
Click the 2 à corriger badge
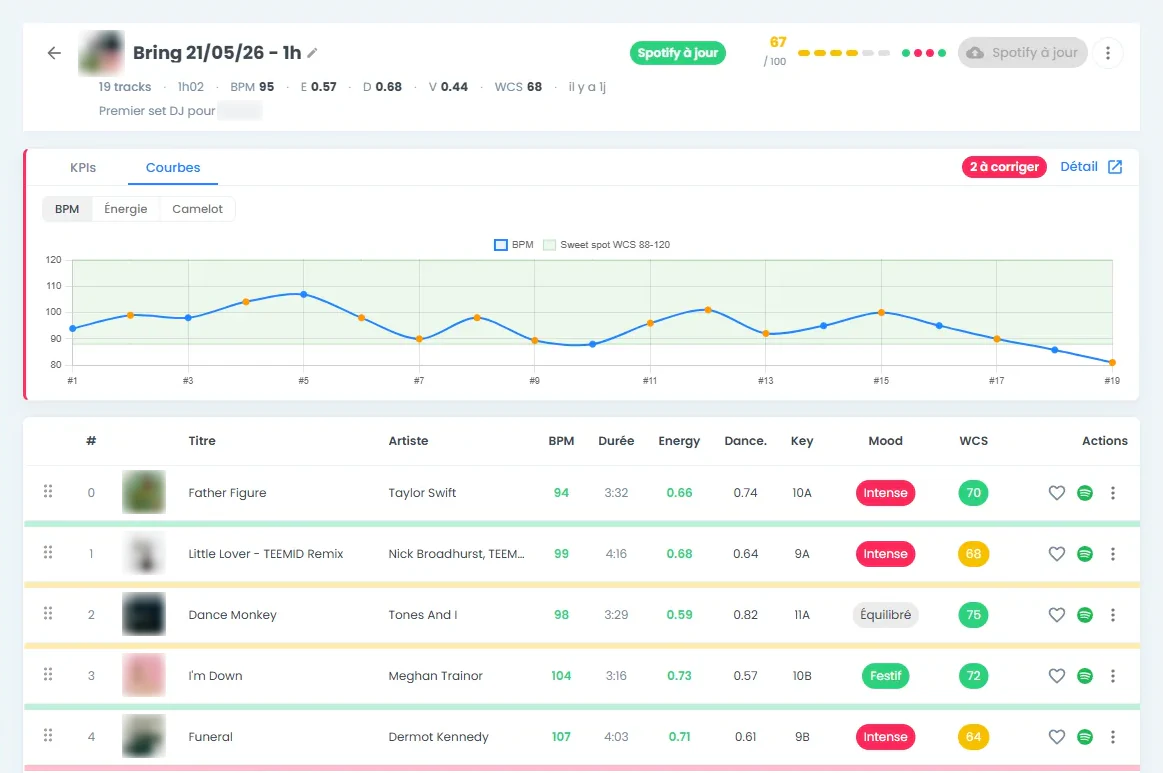point(1004,167)
